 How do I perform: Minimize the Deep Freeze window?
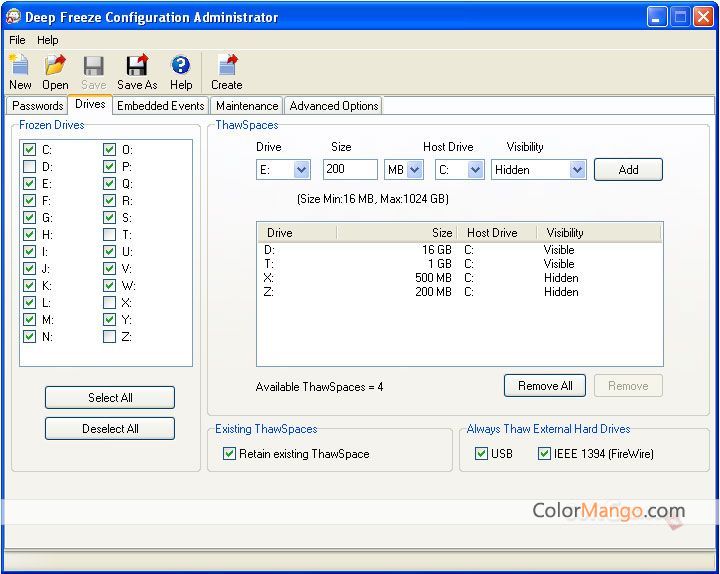657,17
